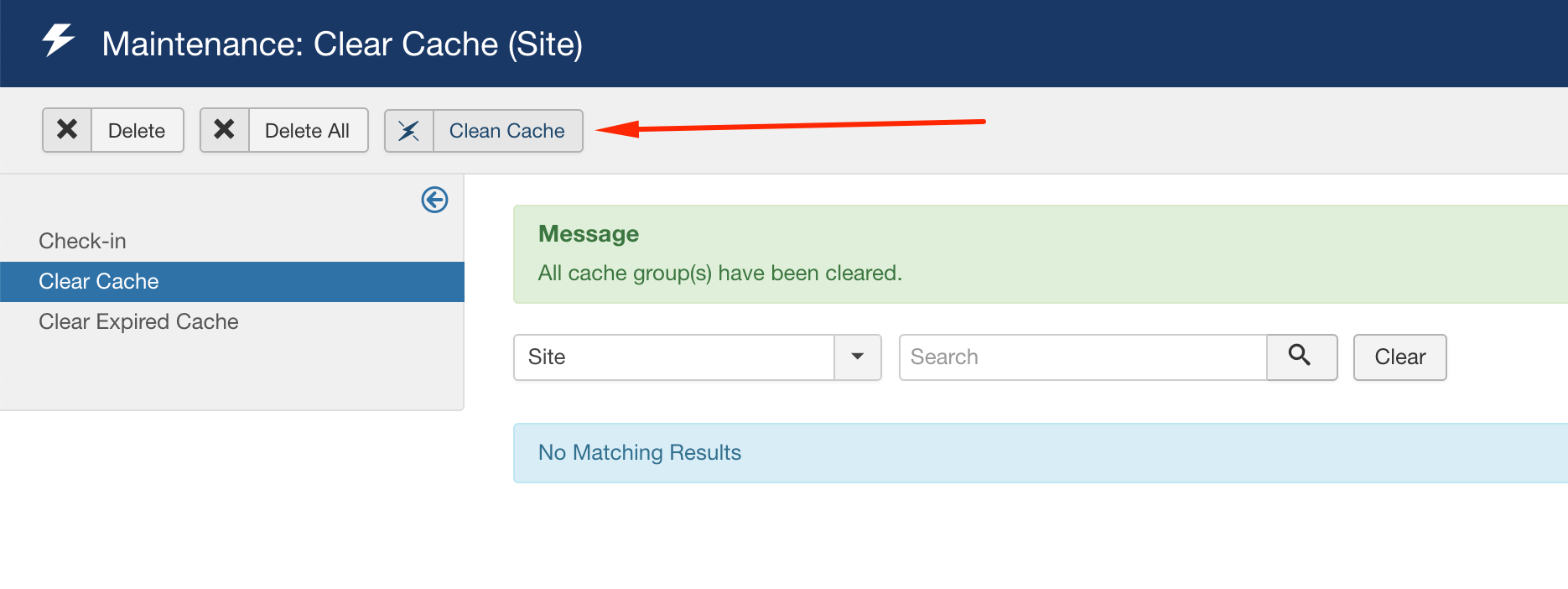
Task: Click the search icon next to the search field
Action: [1301, 357]
